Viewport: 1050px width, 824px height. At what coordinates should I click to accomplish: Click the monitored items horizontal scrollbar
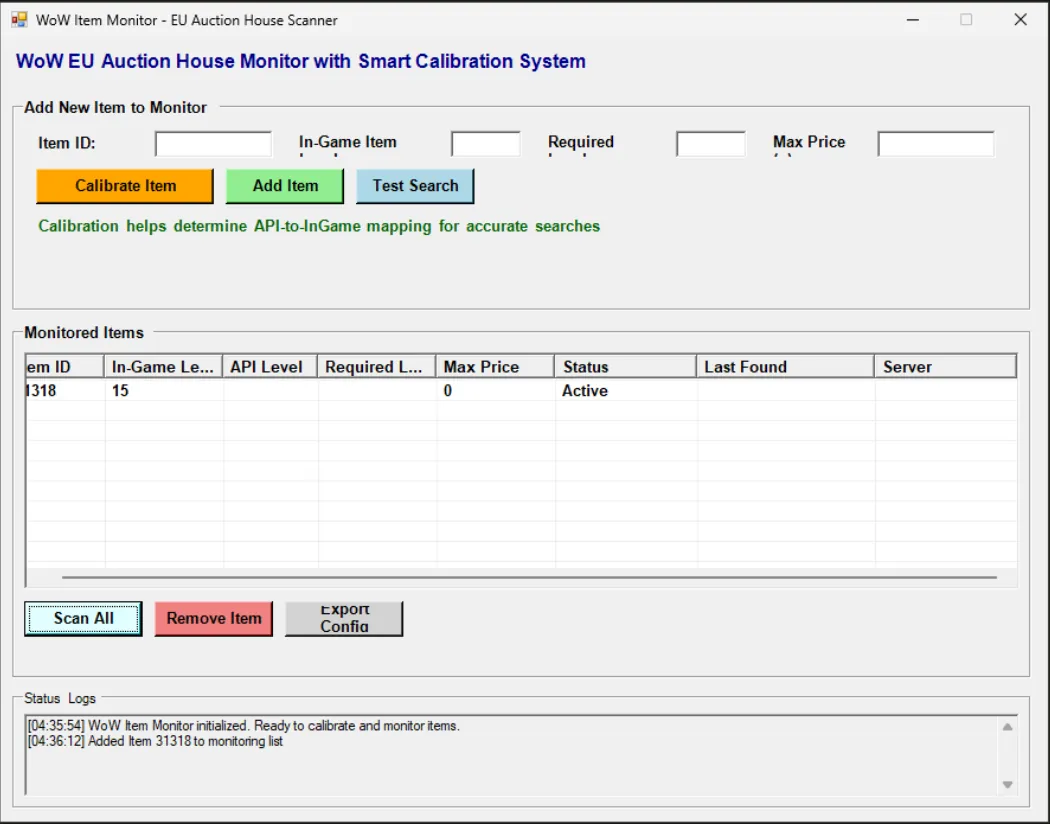coord(529,577)
